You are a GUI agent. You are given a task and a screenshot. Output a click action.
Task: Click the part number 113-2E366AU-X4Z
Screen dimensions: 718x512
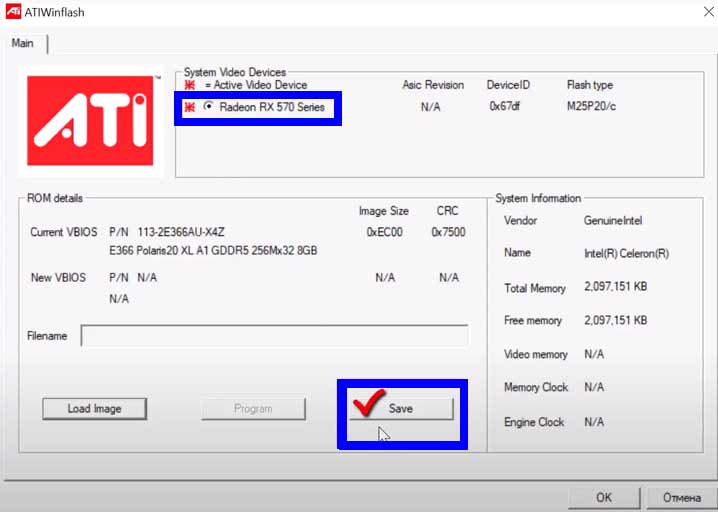pyautogui.click(x=181, y=232)
